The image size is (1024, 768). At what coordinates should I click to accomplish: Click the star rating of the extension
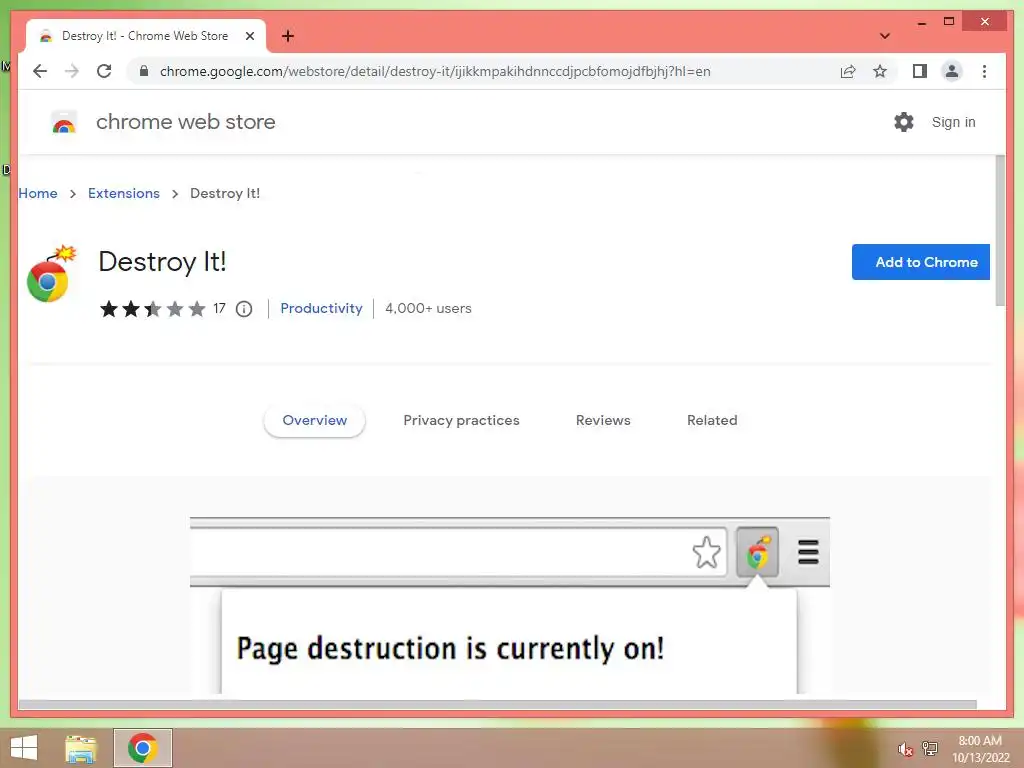pos(153,309)
